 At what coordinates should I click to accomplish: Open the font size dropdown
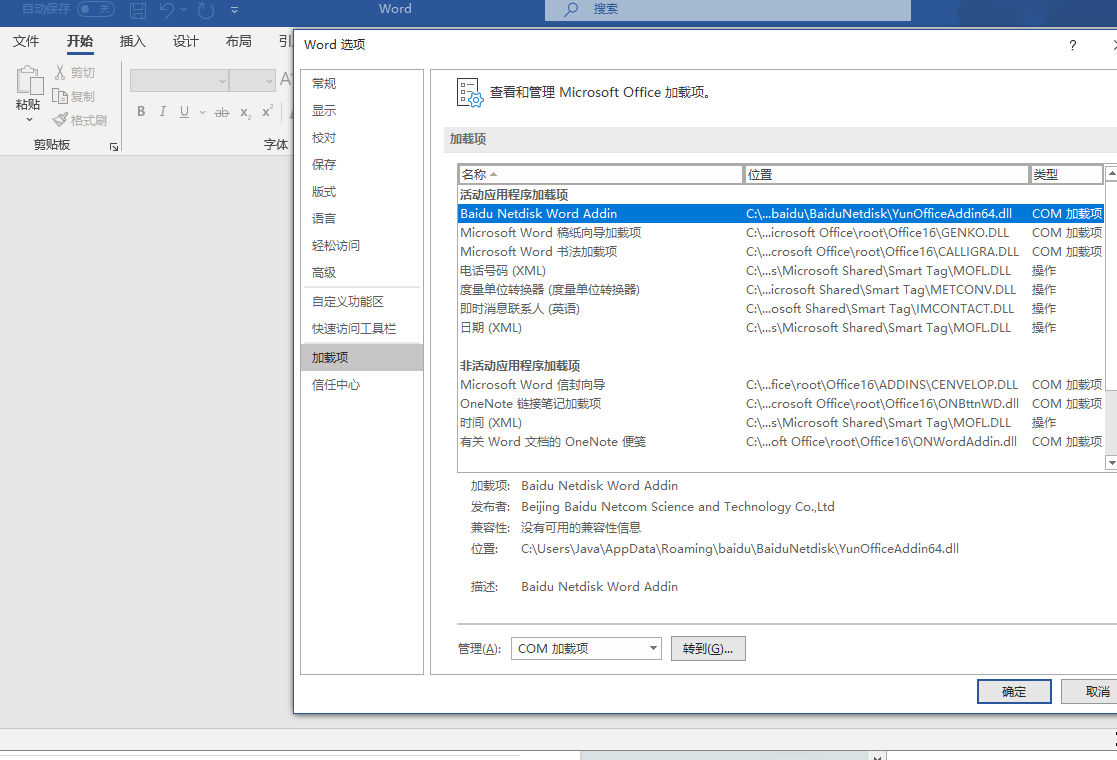tap(269, 80)
